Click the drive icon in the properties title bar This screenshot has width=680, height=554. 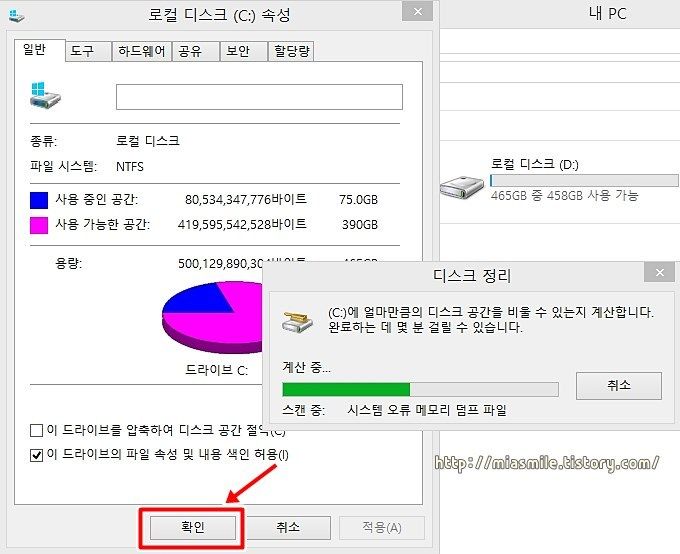(x=17, y=16)
